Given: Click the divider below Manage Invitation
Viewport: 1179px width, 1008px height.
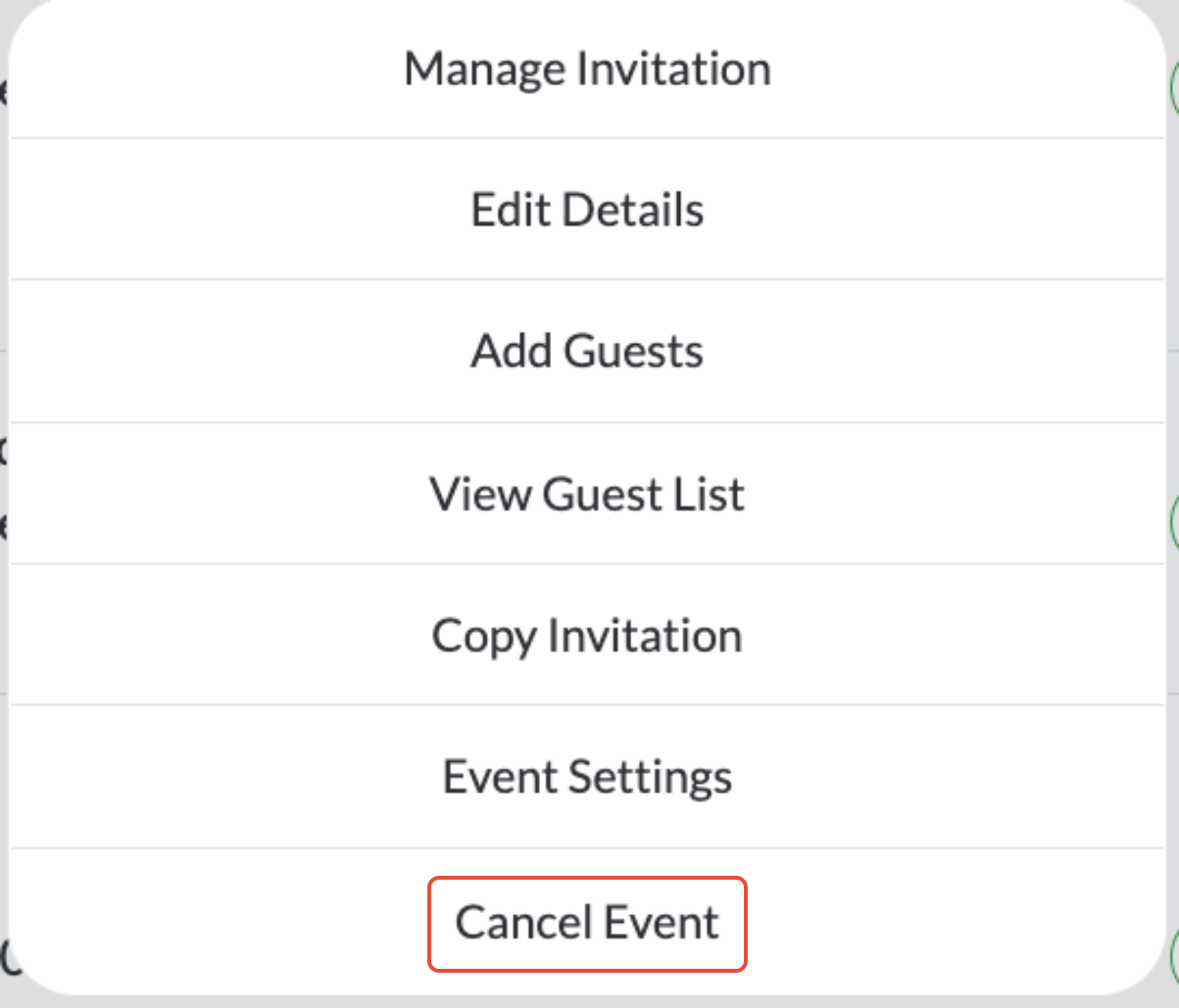Looking at the screenshot, I should (x=586, y=138).
